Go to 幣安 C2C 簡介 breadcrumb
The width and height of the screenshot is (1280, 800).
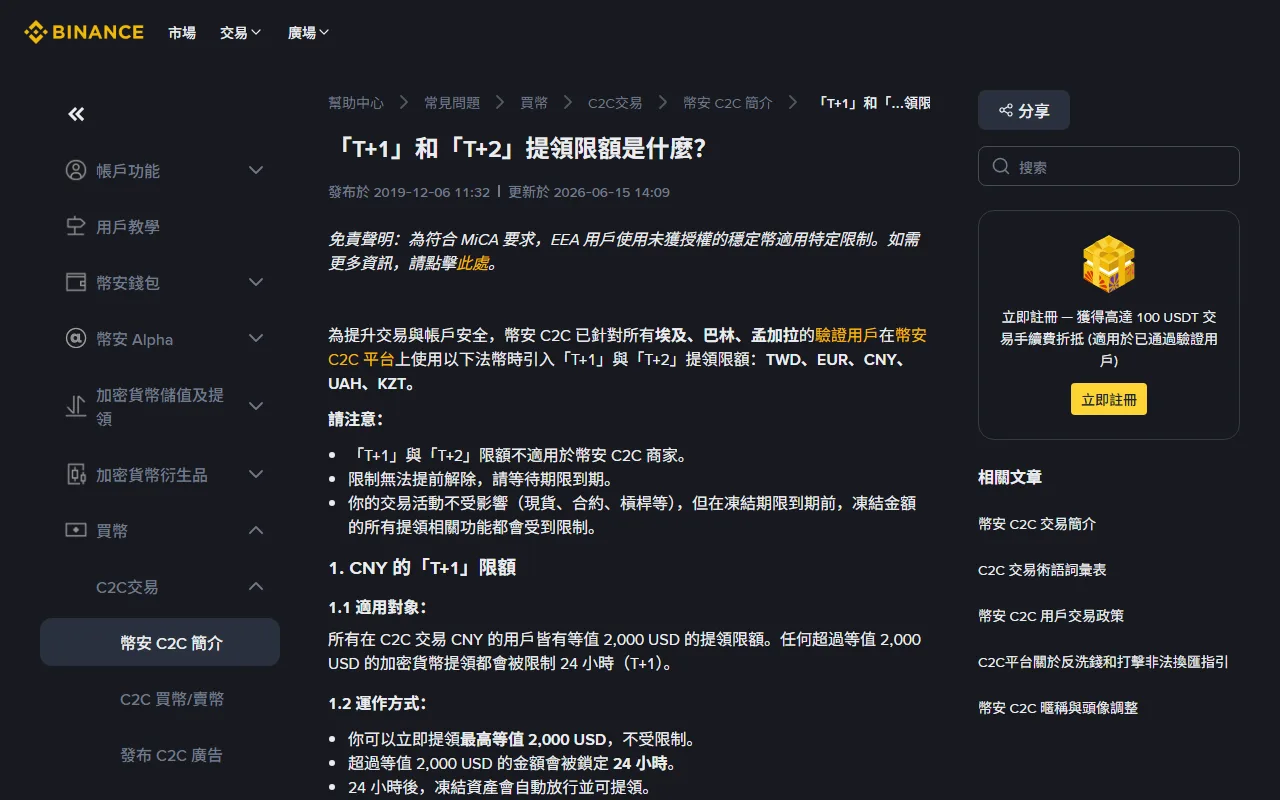point(728,102)
